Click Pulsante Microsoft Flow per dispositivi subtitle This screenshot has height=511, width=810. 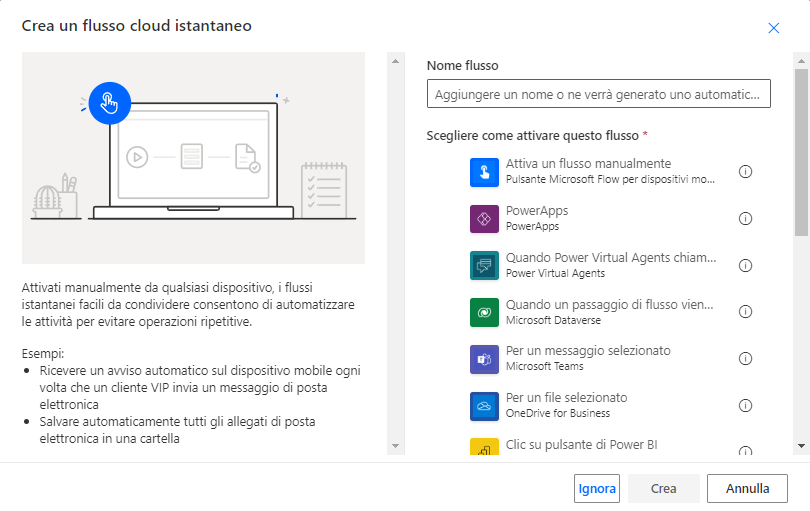point(610,179)
